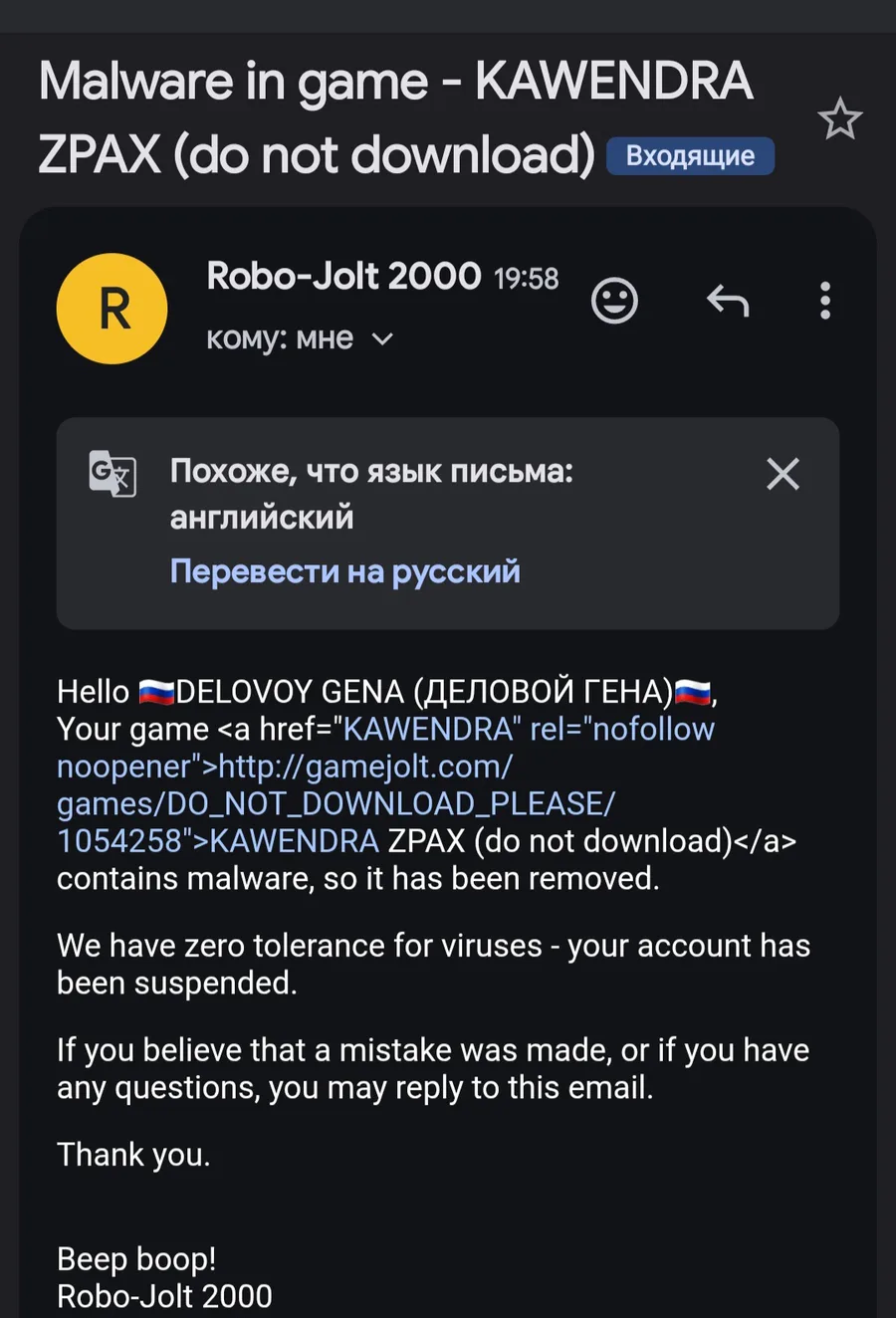
Task: Open the three-dot more options menu
Action: click(824, 301)
